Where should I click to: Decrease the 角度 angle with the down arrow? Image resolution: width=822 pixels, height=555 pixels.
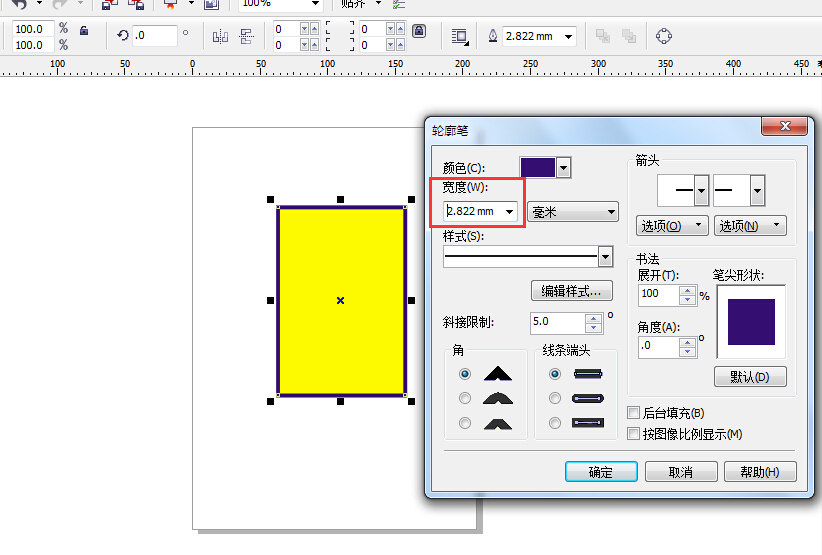pos(687,352)
